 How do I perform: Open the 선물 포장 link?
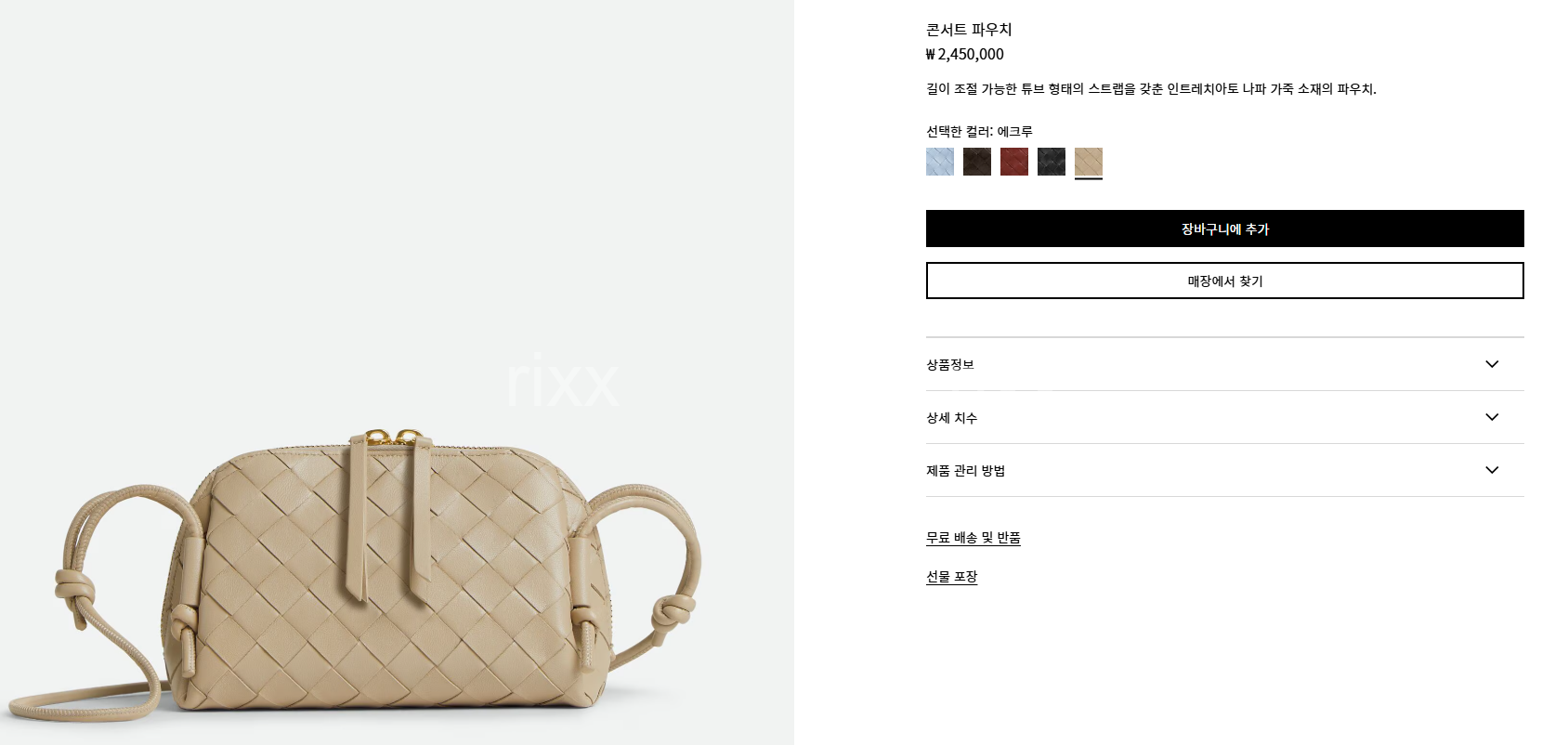952,577
